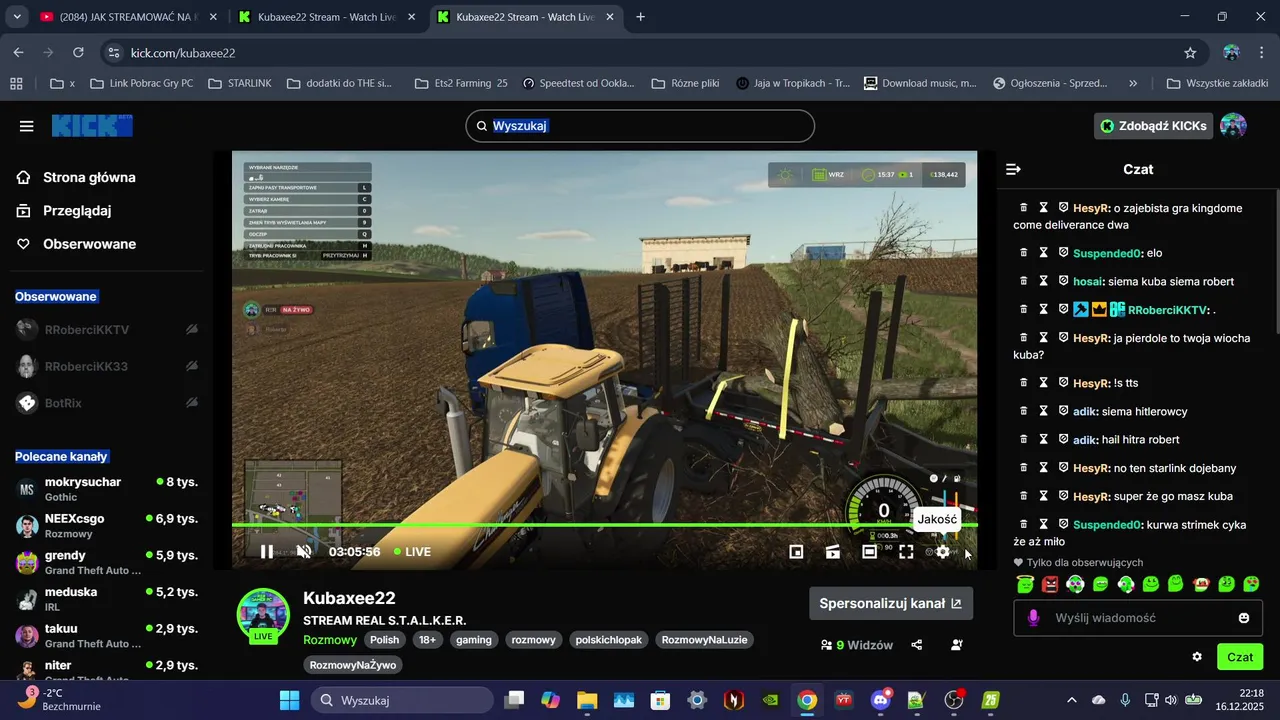The width and height of the screenshot is (1280, 720).
Task: Click the purple microphone icon in chat input
Action: [x=1034, y=618]
